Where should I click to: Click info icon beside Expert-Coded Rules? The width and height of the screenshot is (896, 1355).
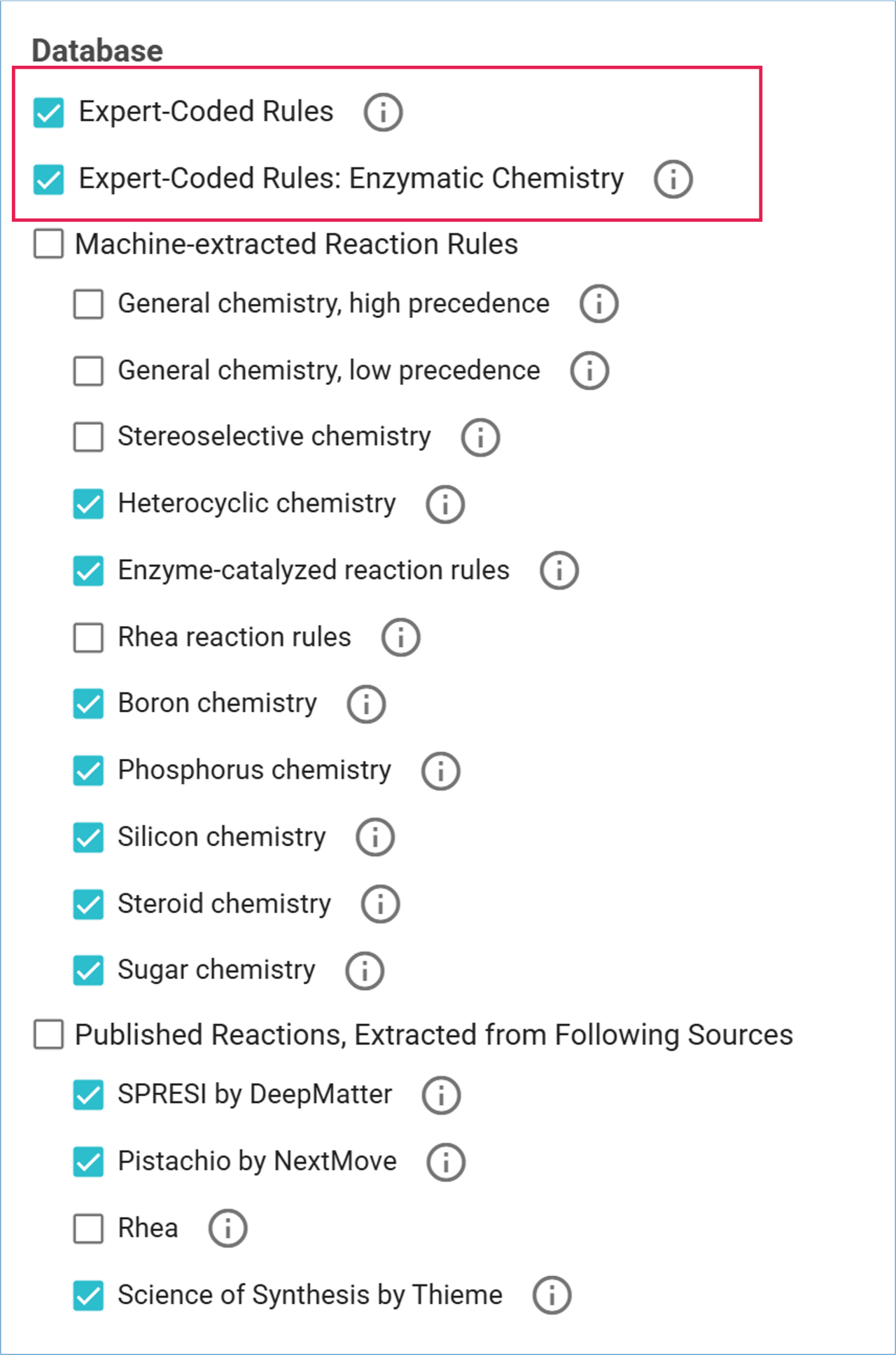[383, 112]
